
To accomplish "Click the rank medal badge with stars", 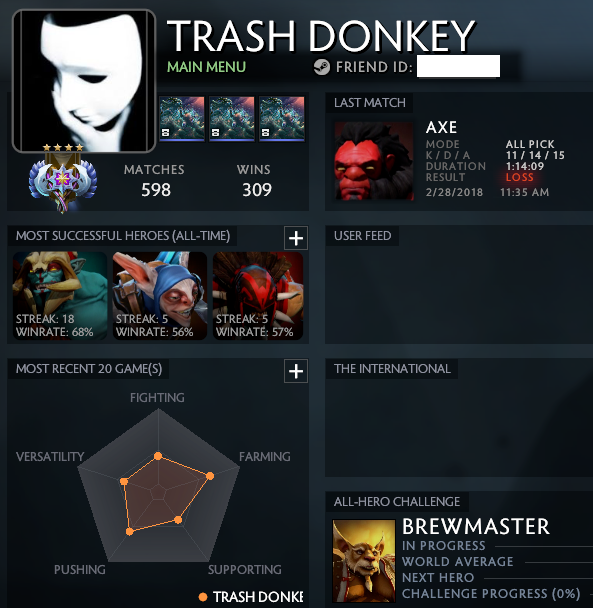I will (x=63, y=178).
